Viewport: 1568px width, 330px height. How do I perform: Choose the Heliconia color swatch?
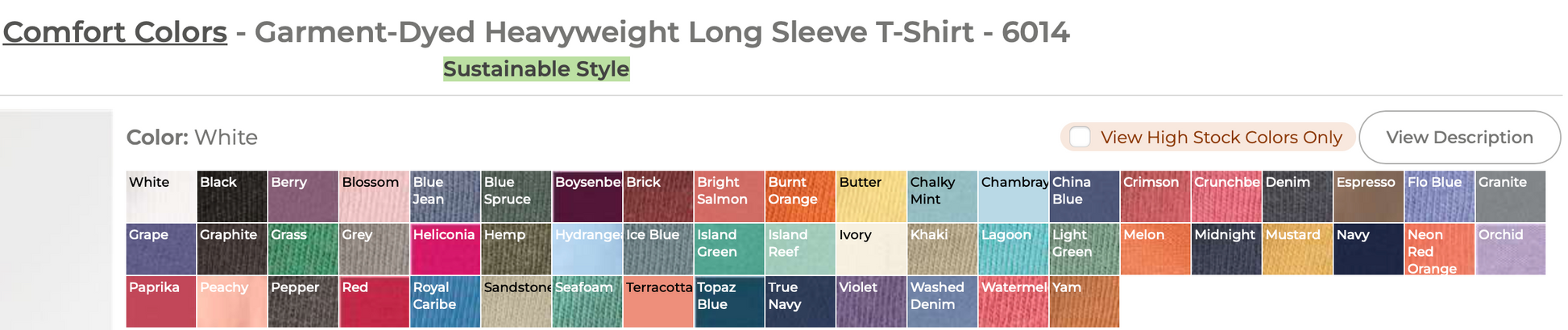[445, 249]
